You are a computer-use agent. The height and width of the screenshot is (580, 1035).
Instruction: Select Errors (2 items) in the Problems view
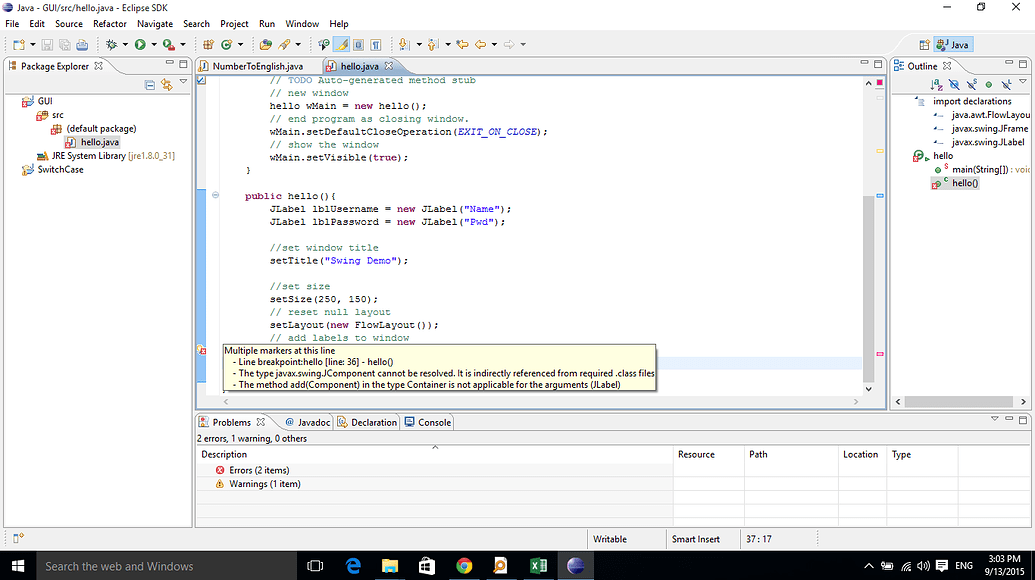coord(258,470)
